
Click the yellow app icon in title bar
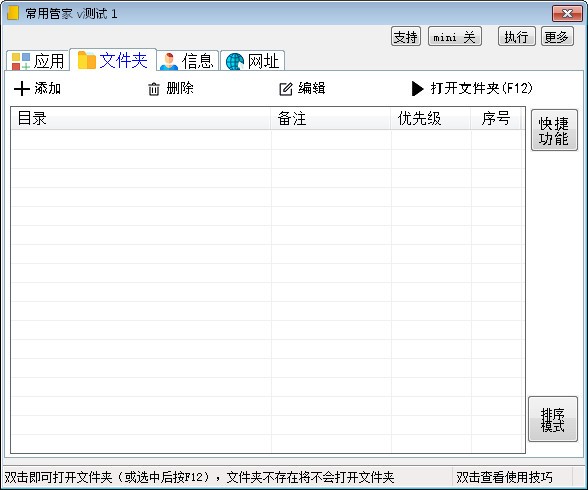pyautogui.click(x=13, y=13)
